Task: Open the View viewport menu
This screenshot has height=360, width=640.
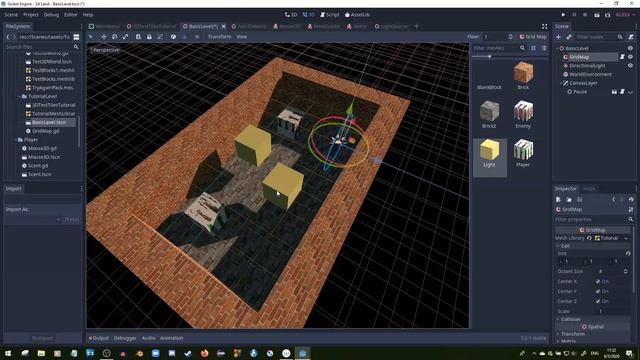Action: point(242,37)
